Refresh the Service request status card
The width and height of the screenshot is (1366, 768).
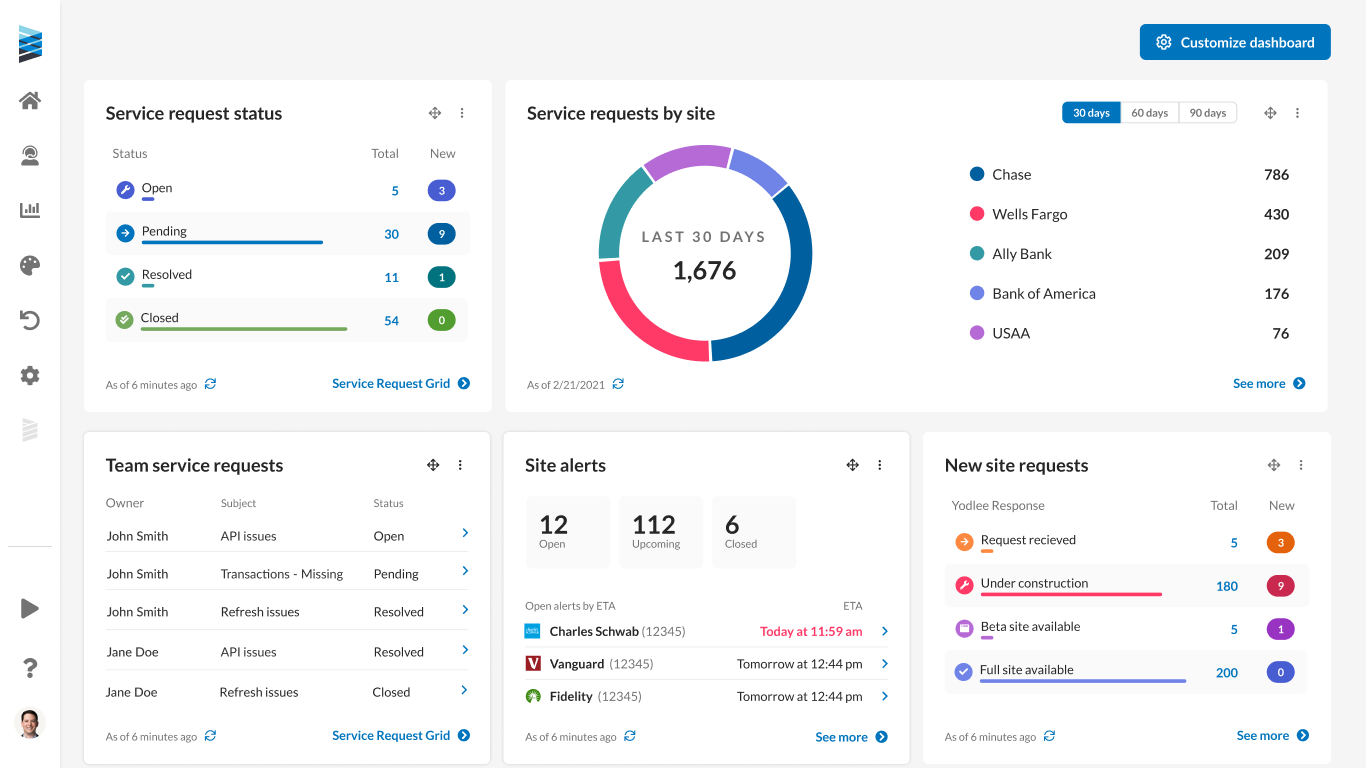(x=210, y=384)
